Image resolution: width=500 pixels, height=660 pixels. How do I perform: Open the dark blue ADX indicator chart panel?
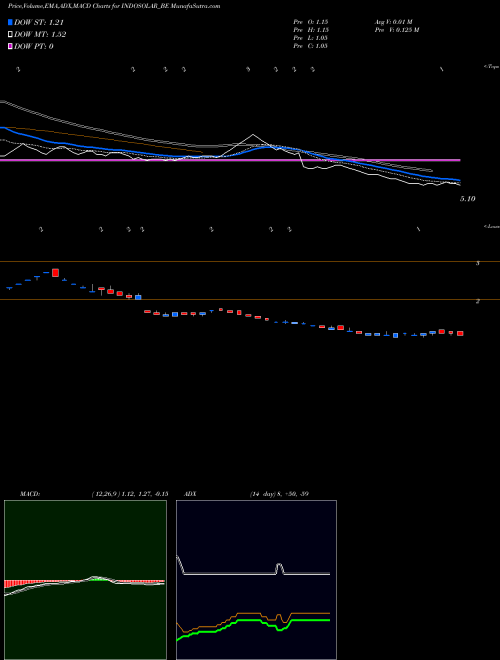tap(256, 580)
